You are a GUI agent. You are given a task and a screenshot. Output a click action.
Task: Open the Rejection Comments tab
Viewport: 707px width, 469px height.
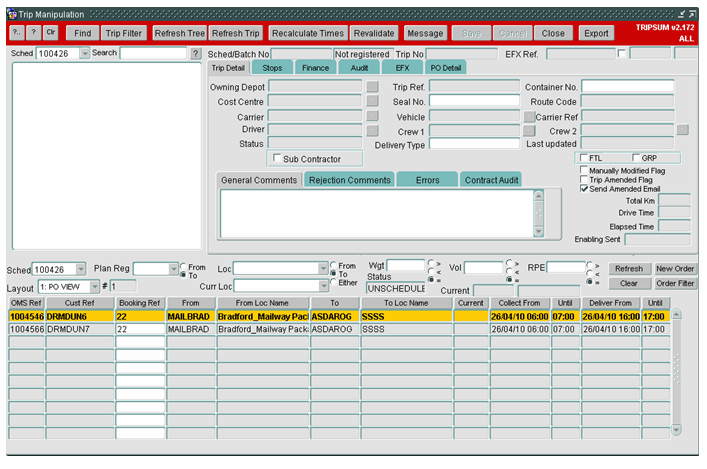(349, 180)
